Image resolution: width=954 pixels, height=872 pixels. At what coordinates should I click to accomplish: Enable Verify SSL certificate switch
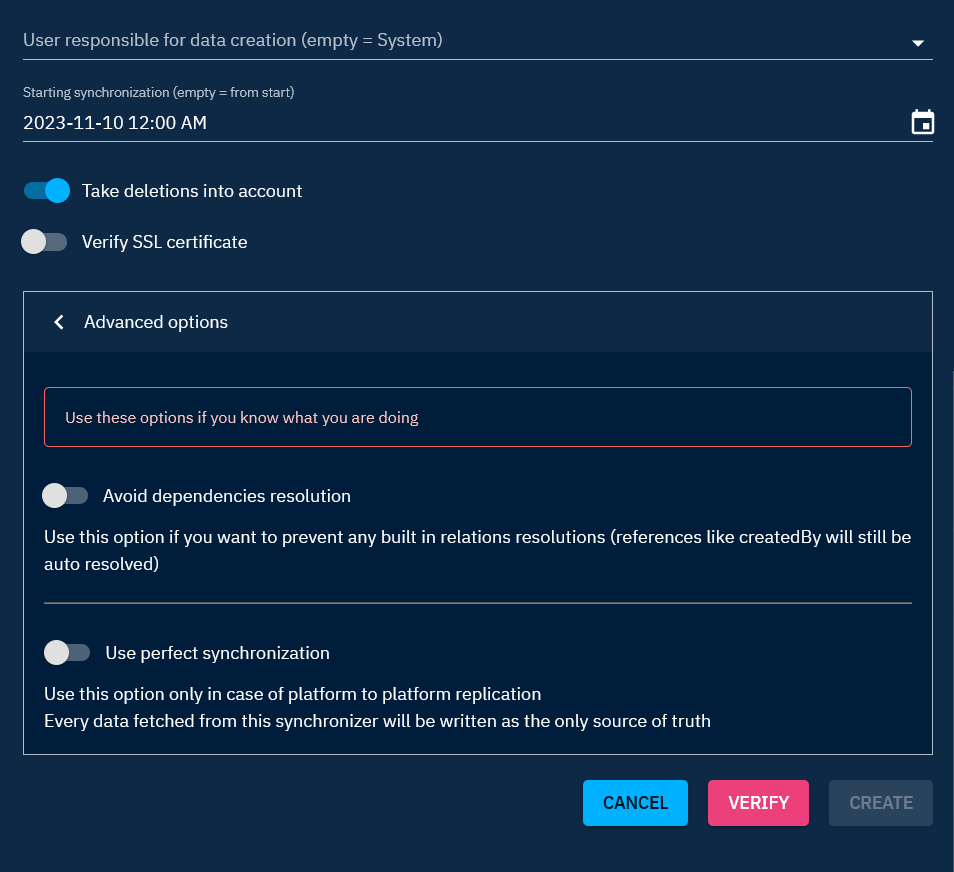pos(45,242)
